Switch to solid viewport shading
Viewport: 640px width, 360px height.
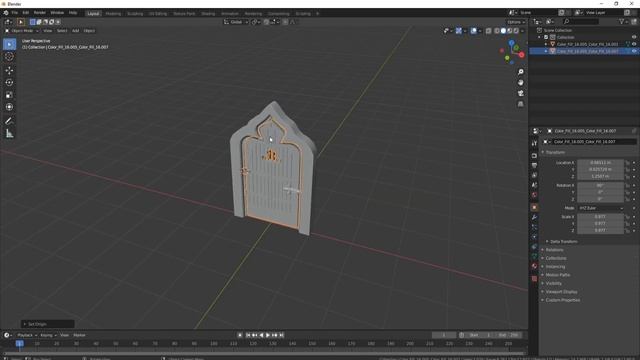(503, 31)
